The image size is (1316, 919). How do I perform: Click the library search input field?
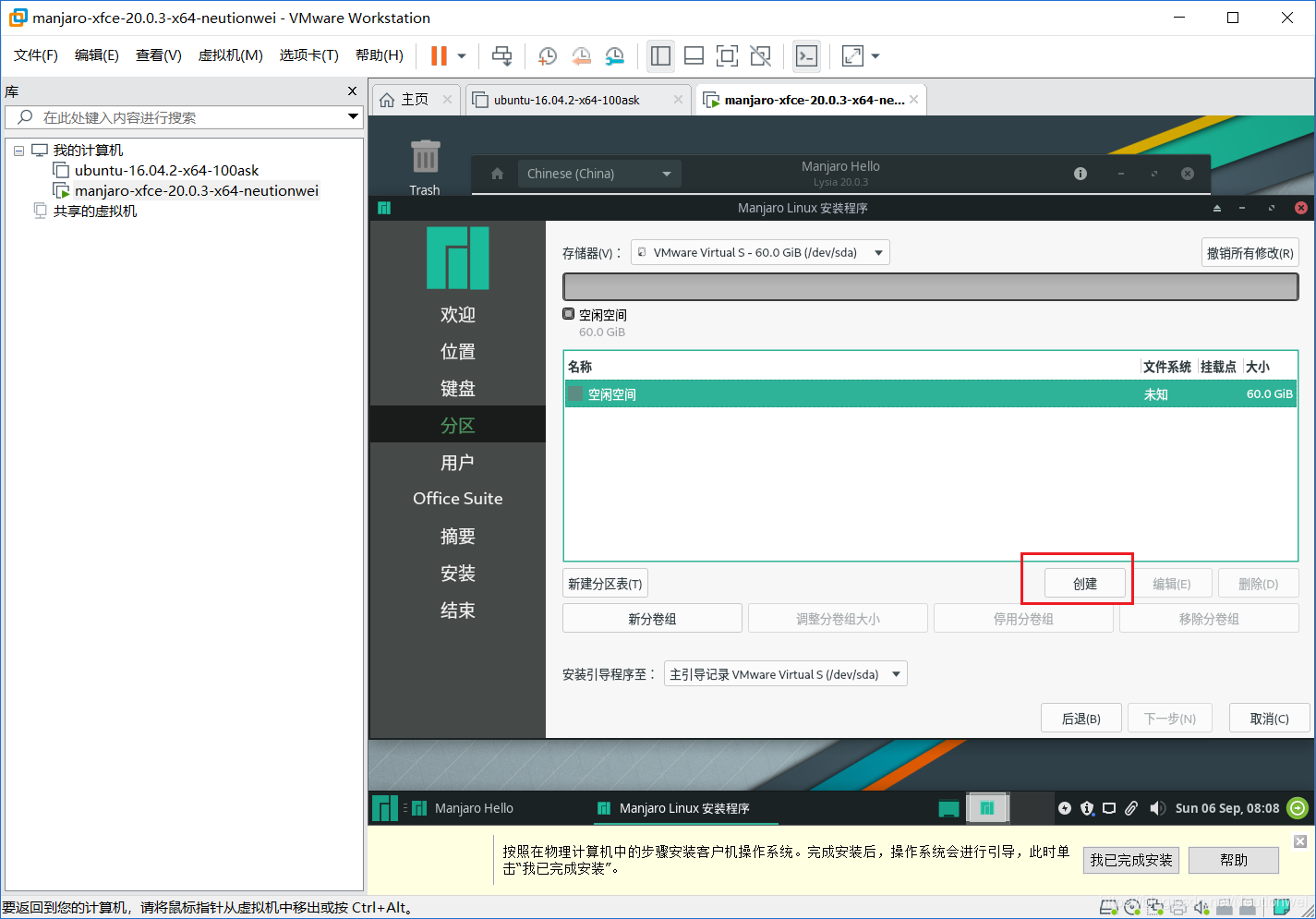(x=175, y=117)
